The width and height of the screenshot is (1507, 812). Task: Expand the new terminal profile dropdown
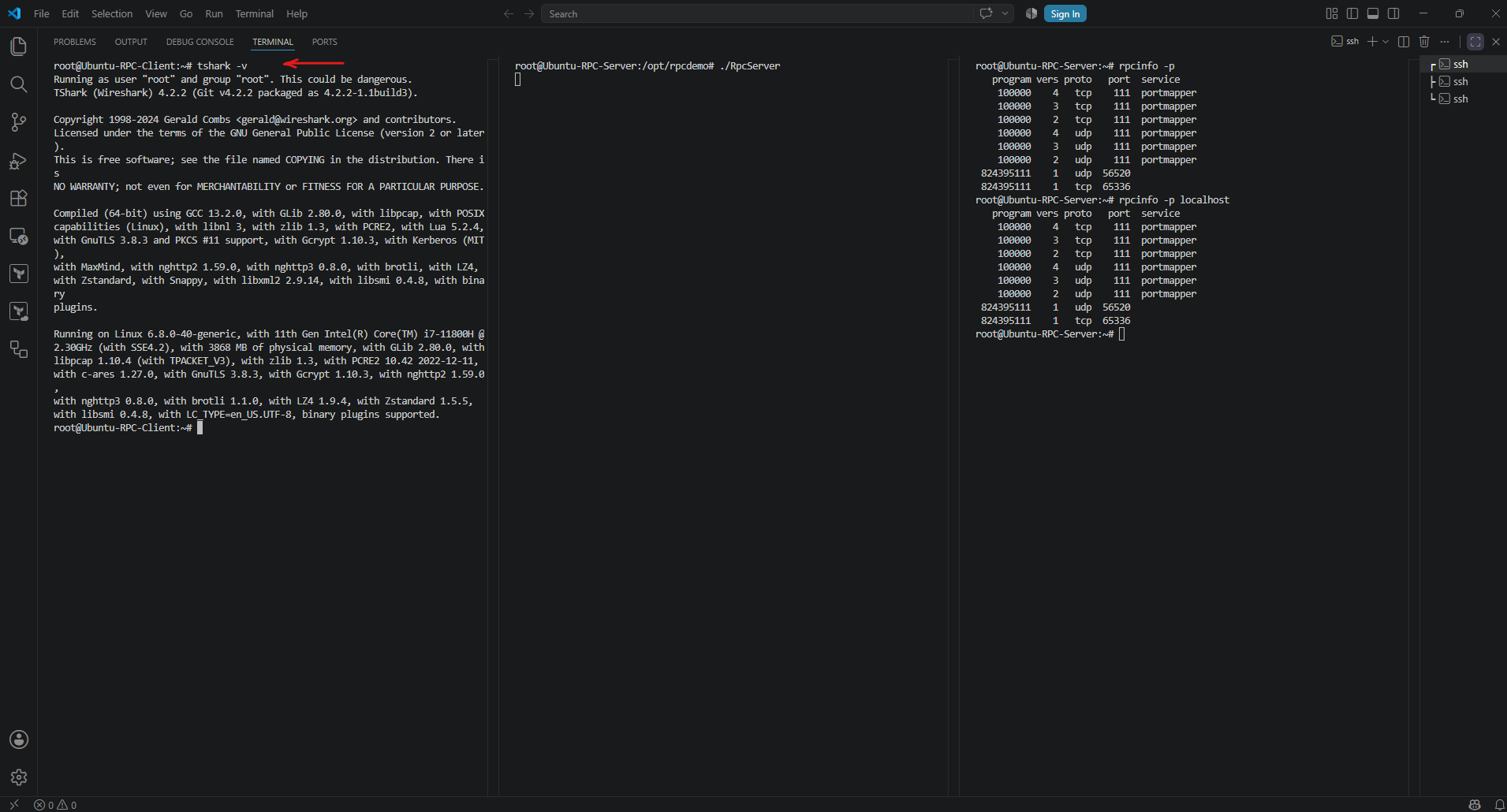(x=1386, y=42)
